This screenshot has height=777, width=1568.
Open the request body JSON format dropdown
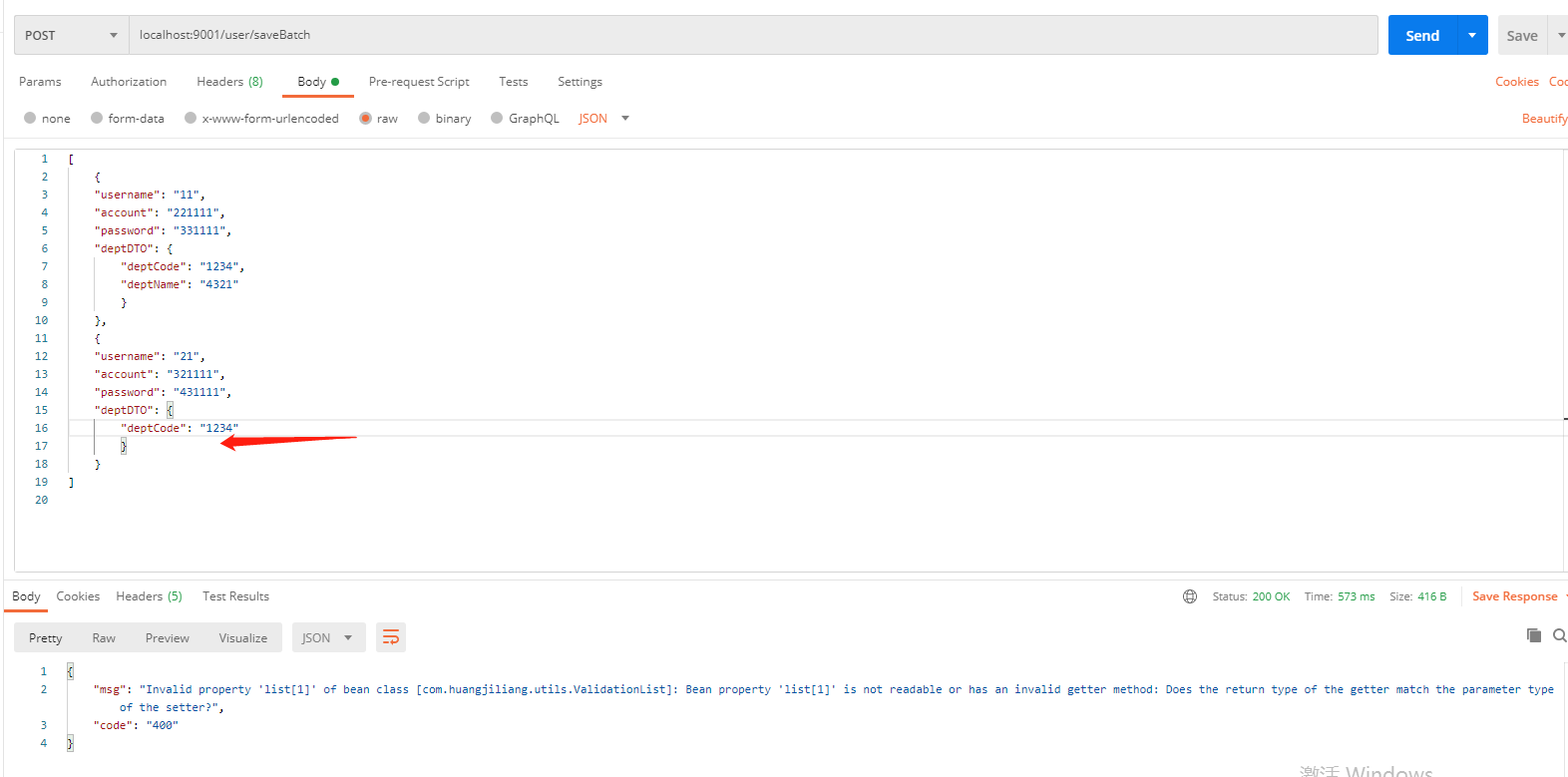(604, 118)
